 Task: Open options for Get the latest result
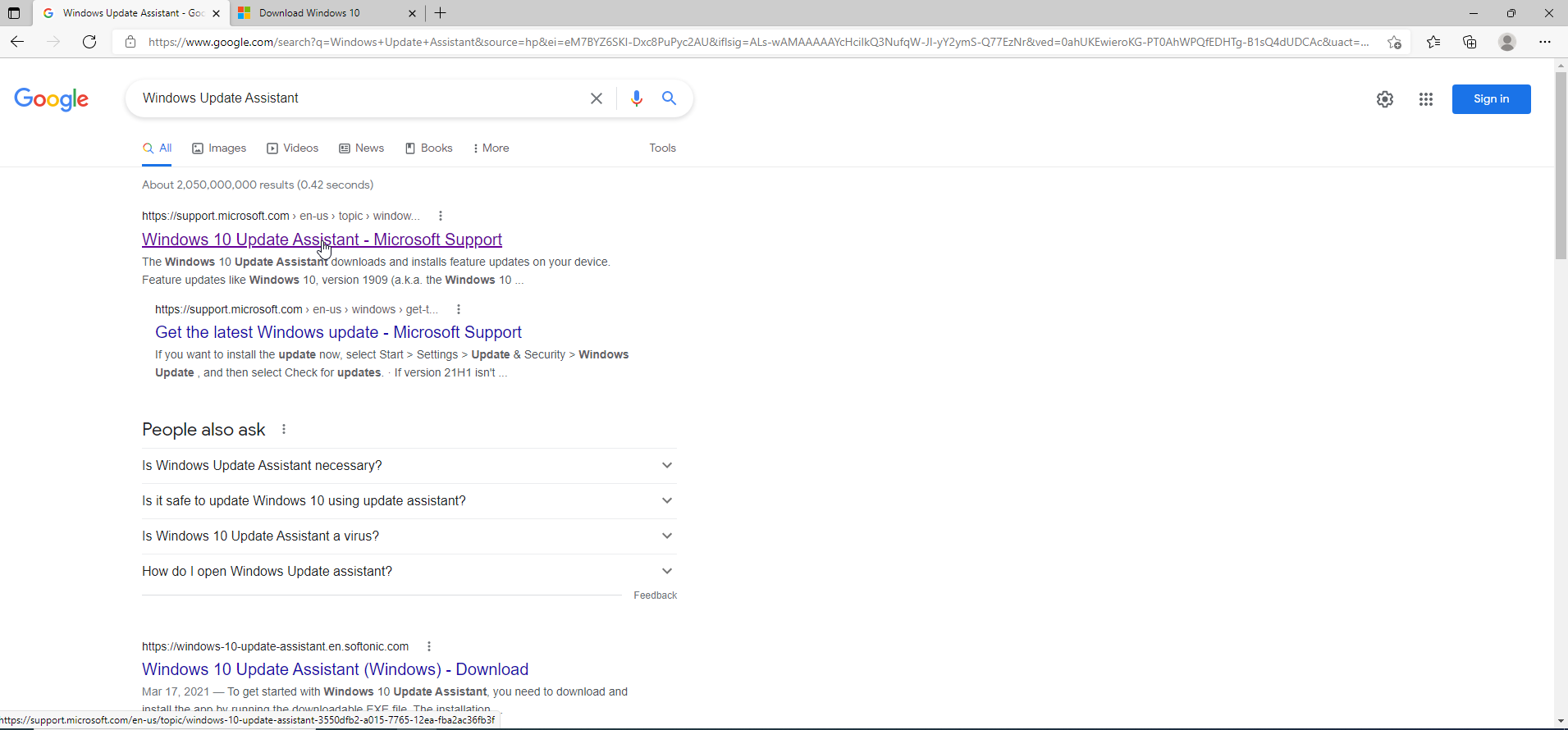[459, 309]
